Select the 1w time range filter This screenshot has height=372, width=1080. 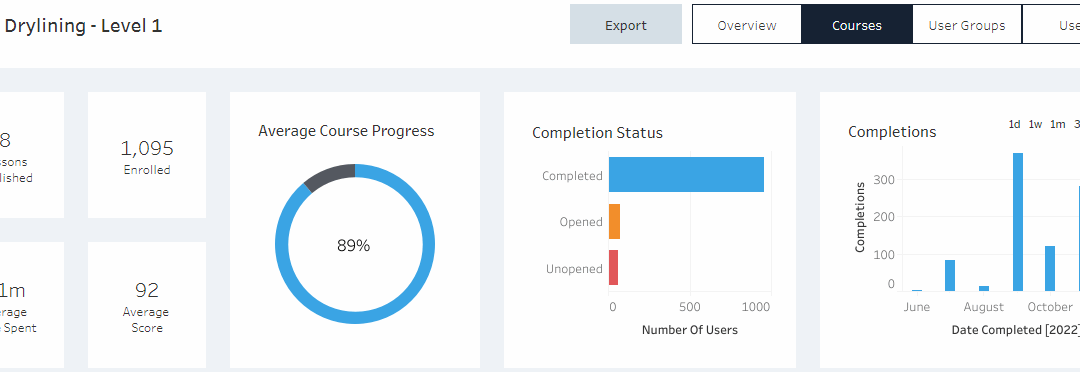[1035, 125]
